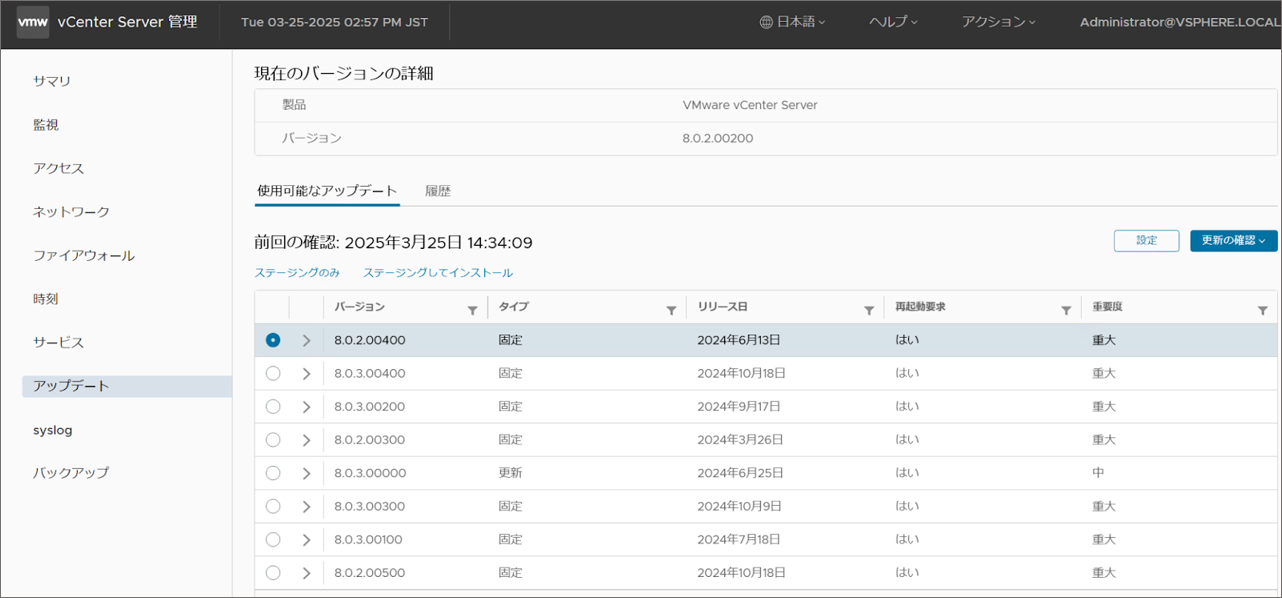Expand details for version 8.0.3.00200

(x=306, y=407)
